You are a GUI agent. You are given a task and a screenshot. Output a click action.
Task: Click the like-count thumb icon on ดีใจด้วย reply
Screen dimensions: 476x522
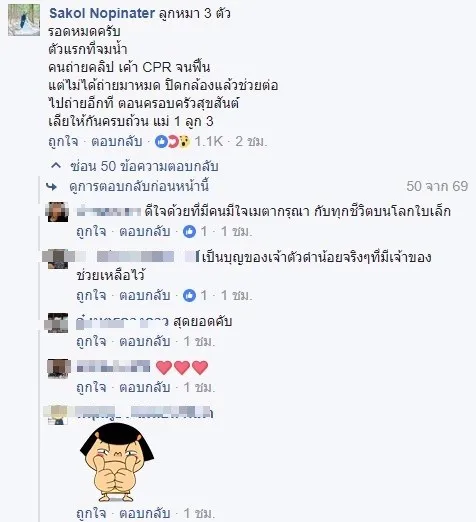[x=189, y=231]
